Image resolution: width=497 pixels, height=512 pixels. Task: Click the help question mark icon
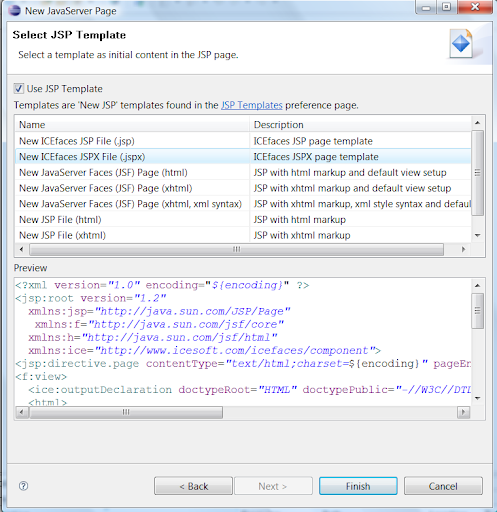23,486
